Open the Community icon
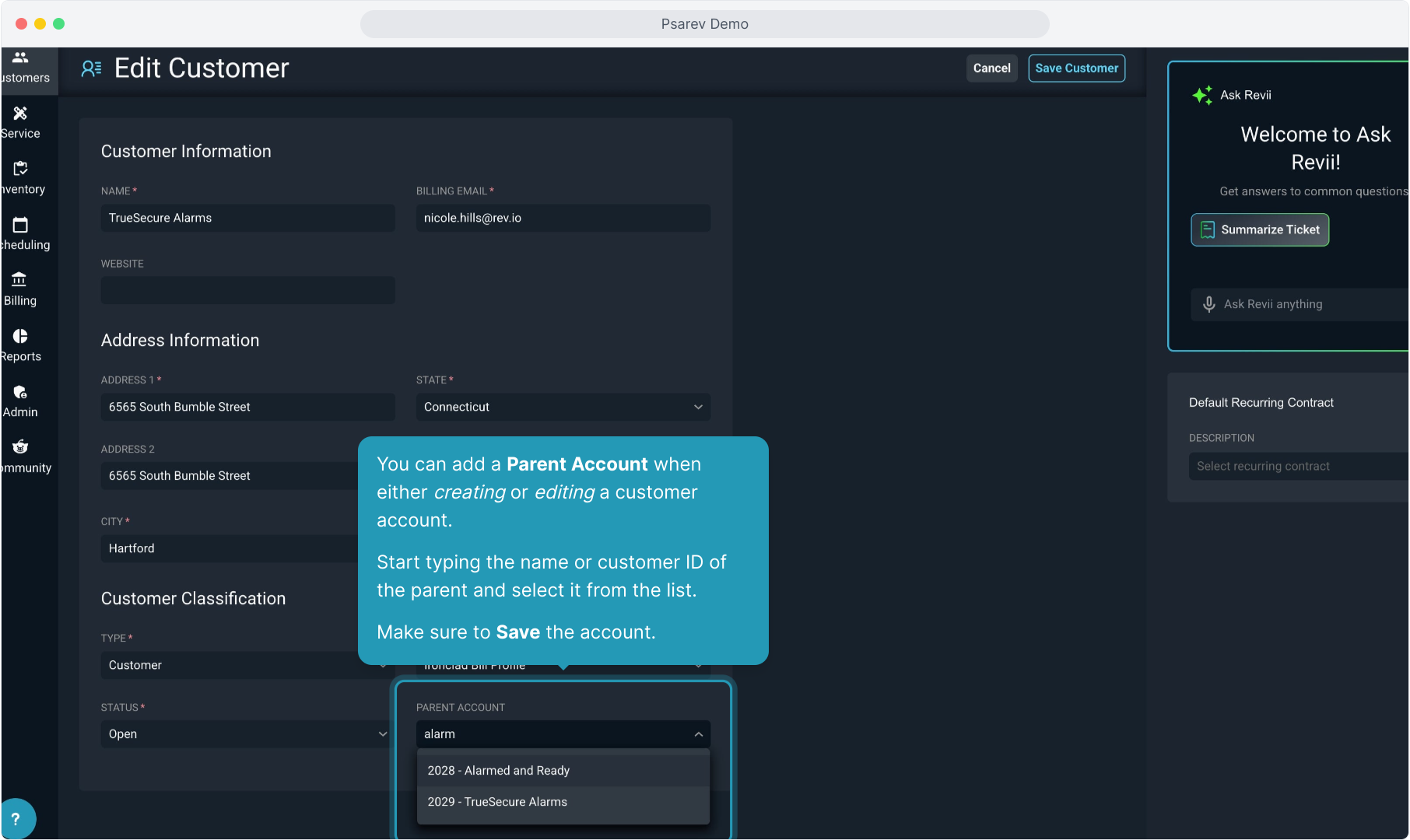1410x840 pixels. click(x=20, y=447)
